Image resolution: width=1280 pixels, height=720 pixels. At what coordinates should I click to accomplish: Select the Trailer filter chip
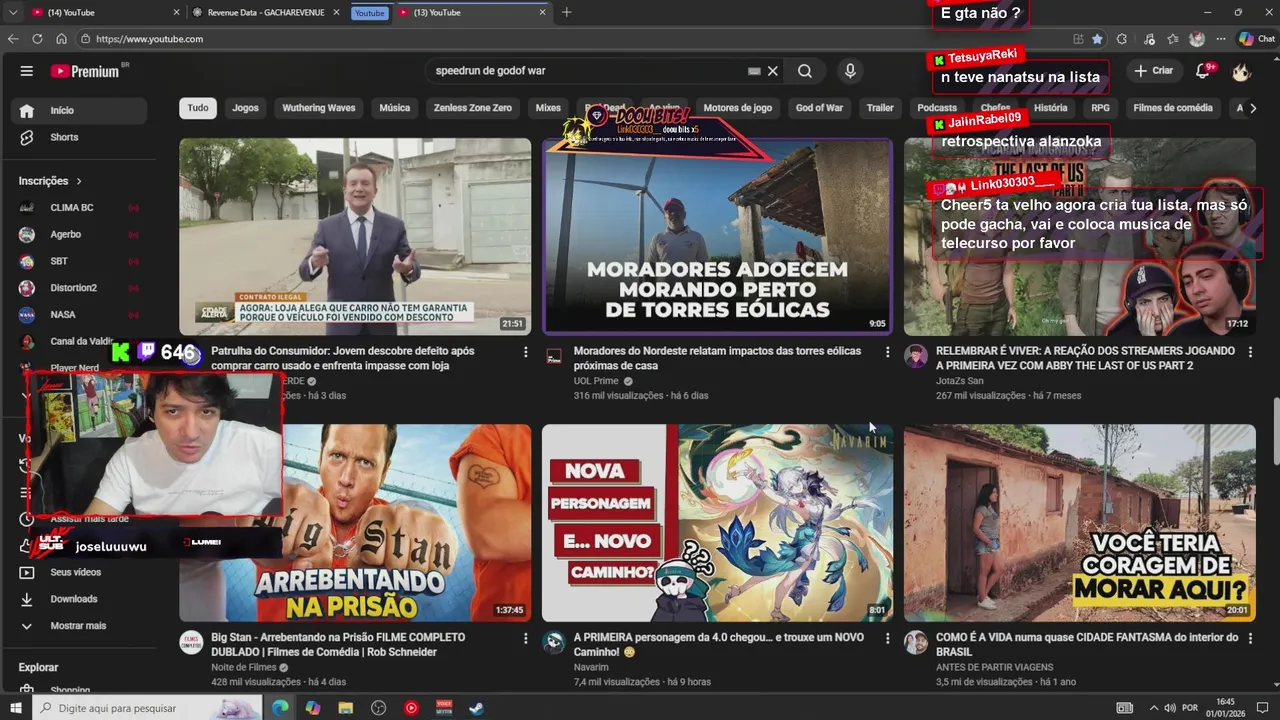[x=880, y=108]
